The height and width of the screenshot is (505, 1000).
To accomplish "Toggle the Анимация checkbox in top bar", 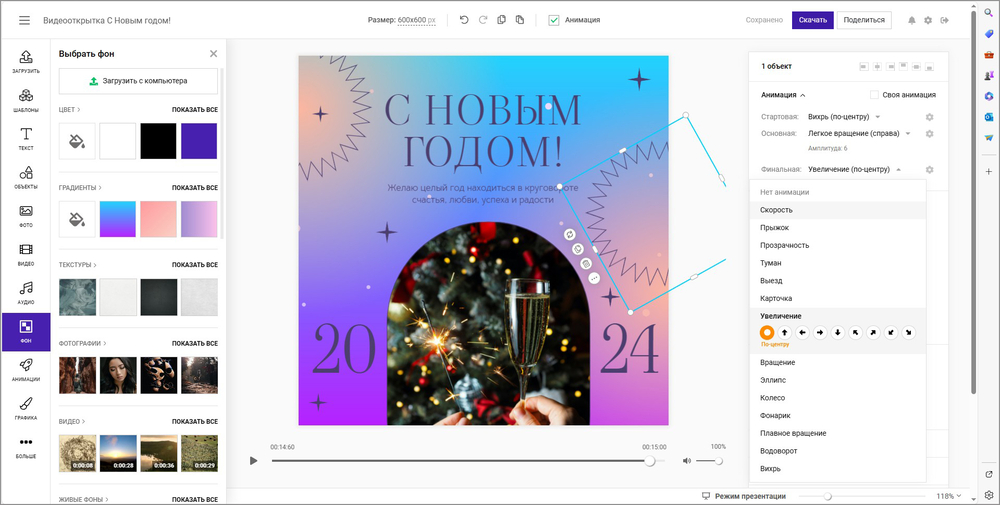I will click(554, 20).
